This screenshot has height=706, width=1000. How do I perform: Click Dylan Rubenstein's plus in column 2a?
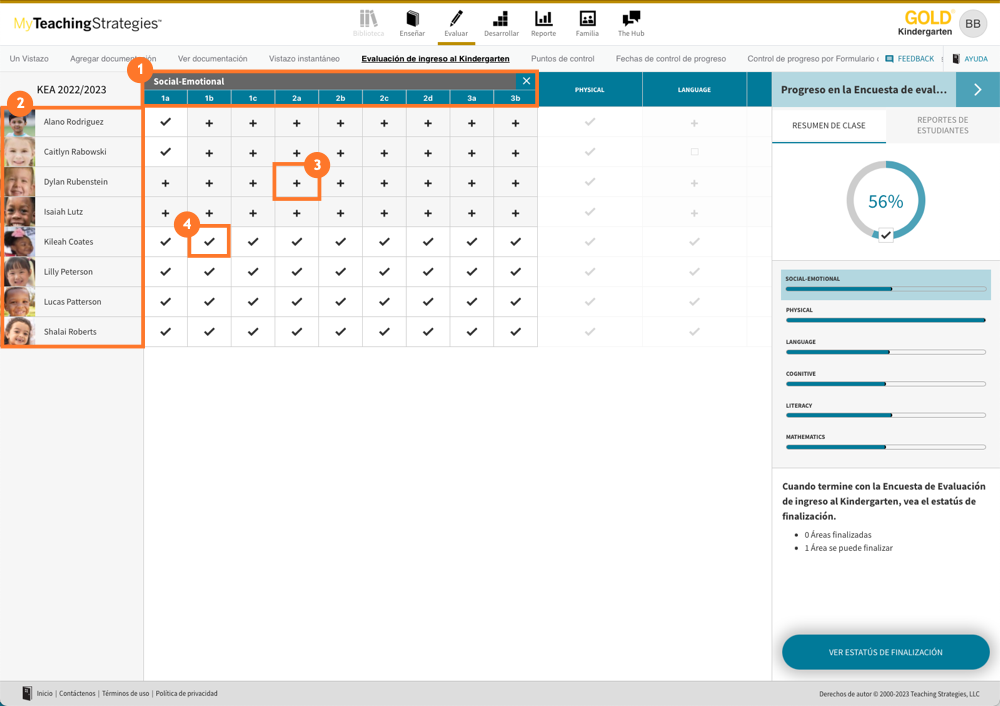297,183
